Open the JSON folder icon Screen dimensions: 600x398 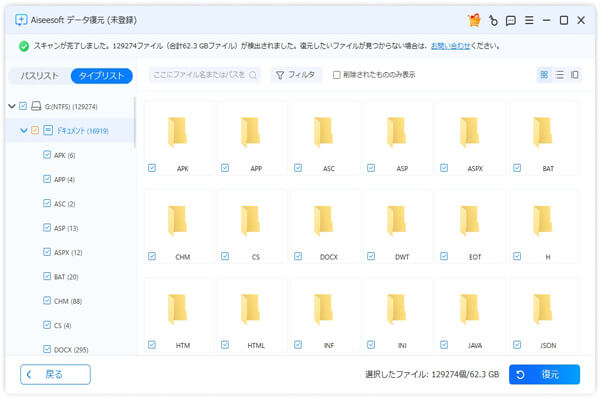coord(543,309)
